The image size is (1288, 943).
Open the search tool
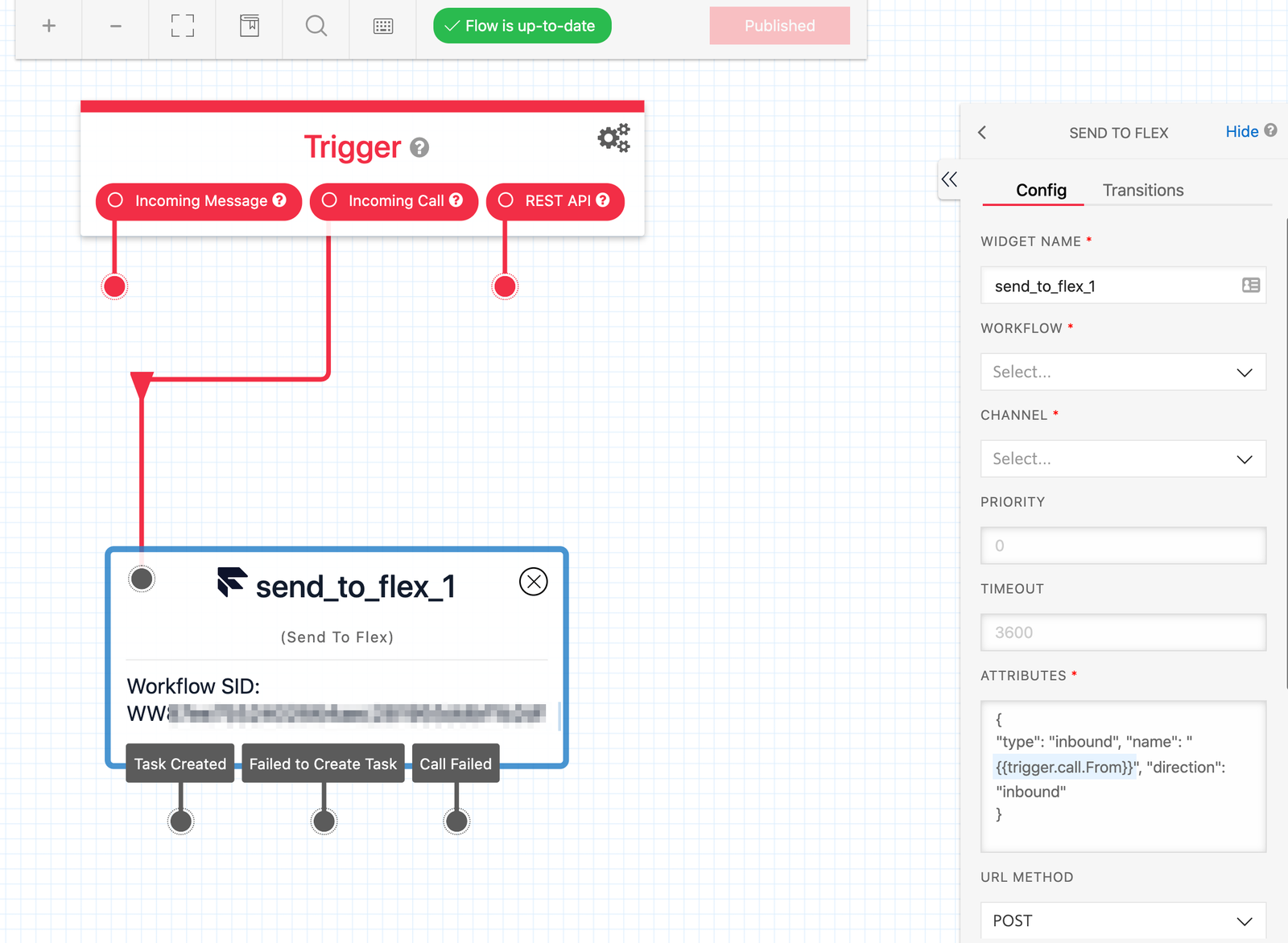[316, 26]
